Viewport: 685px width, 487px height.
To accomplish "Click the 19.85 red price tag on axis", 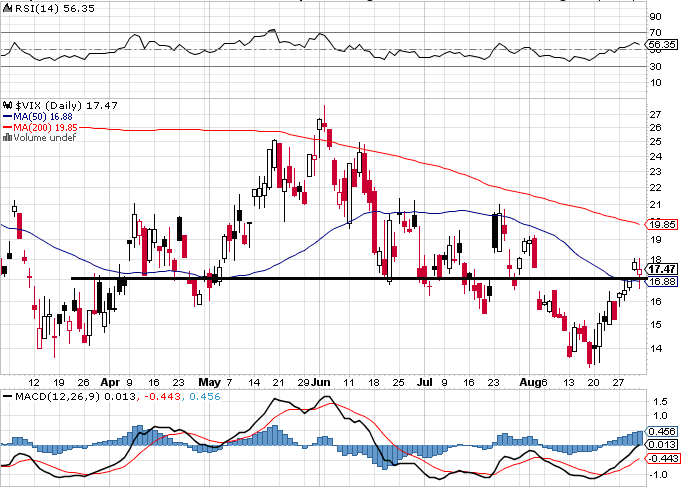I will pos(662,225).
